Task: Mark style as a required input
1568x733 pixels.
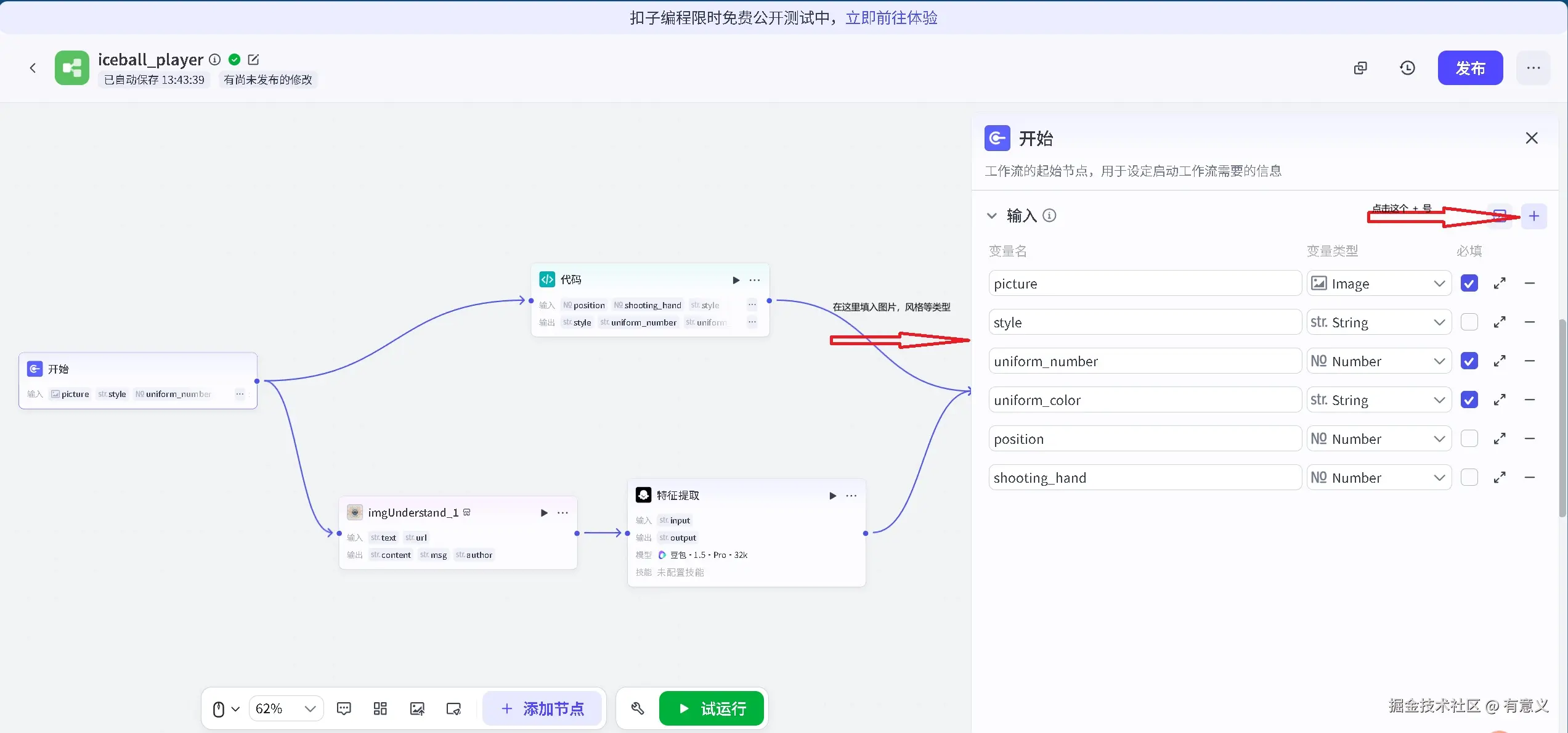Action: (x=1469, y=322)
